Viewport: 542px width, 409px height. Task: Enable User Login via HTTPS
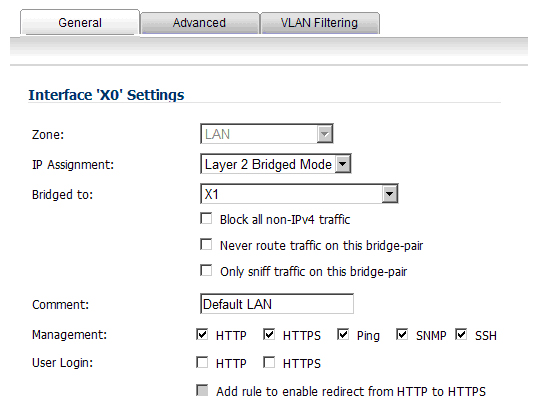coord(269,363)
